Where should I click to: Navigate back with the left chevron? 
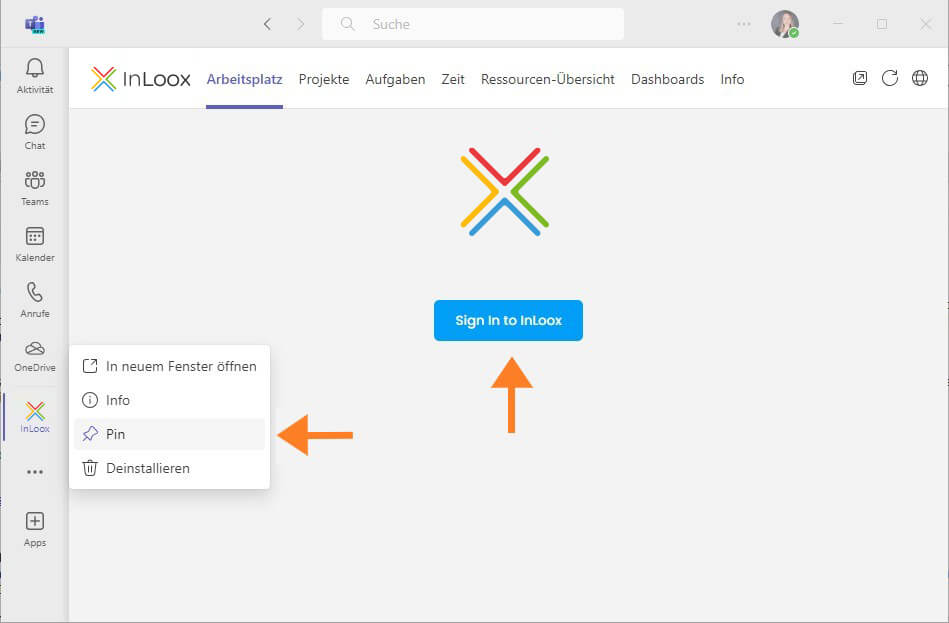coord(267,24)
